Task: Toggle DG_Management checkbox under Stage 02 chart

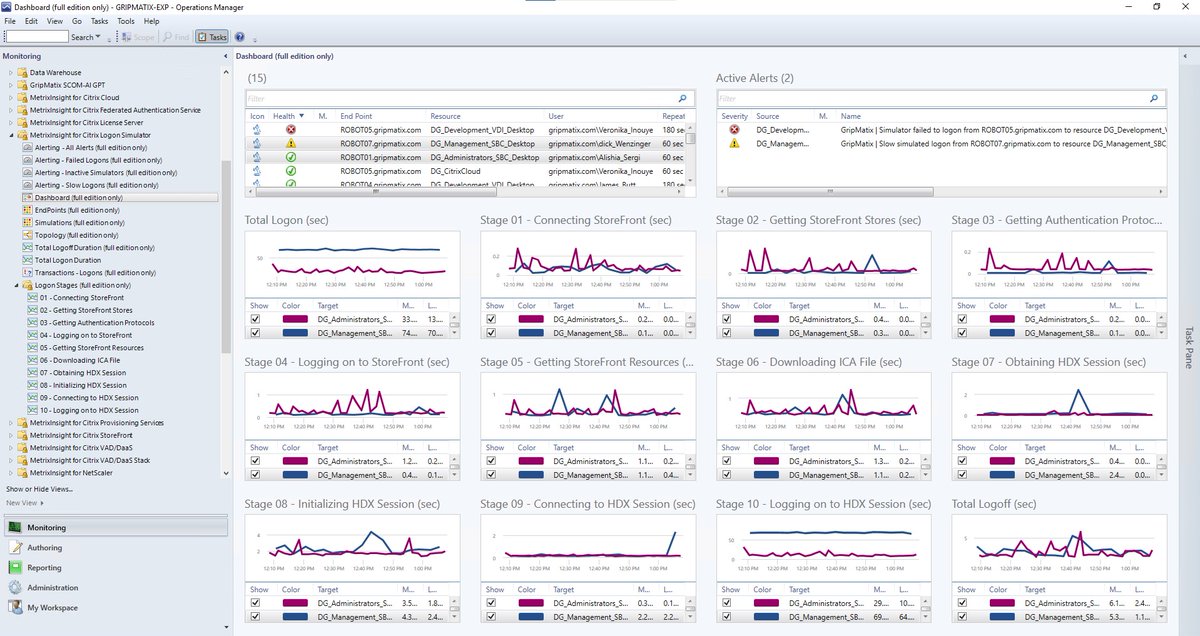Action: tap(726, 333)
